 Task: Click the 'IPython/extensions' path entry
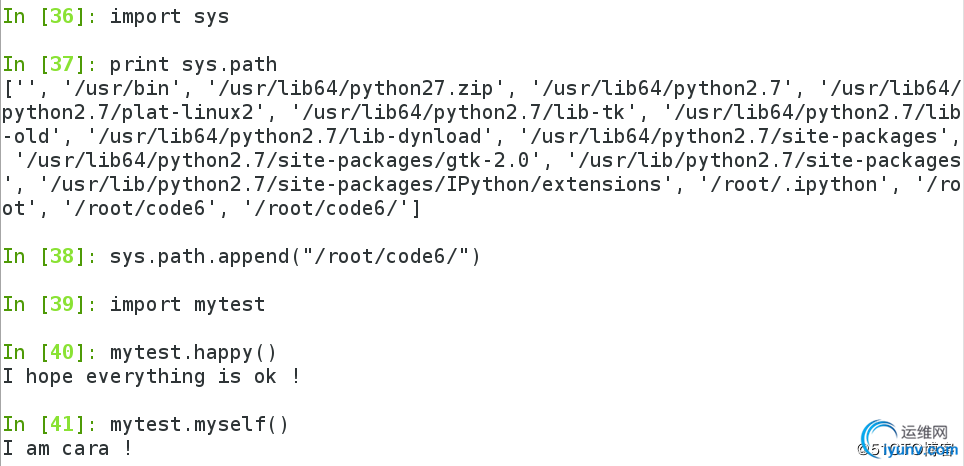tap(355, 185)
